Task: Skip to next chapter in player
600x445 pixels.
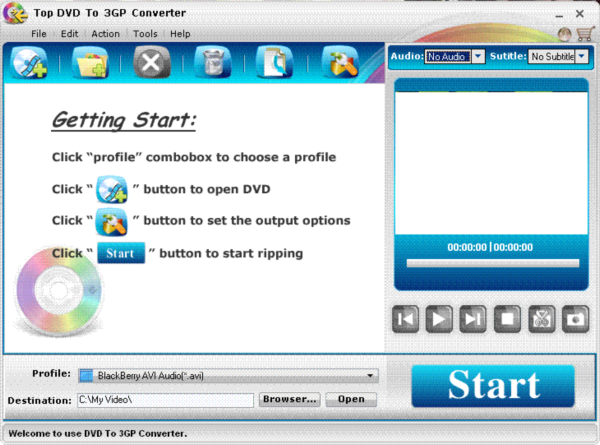Action: (473, 319)
